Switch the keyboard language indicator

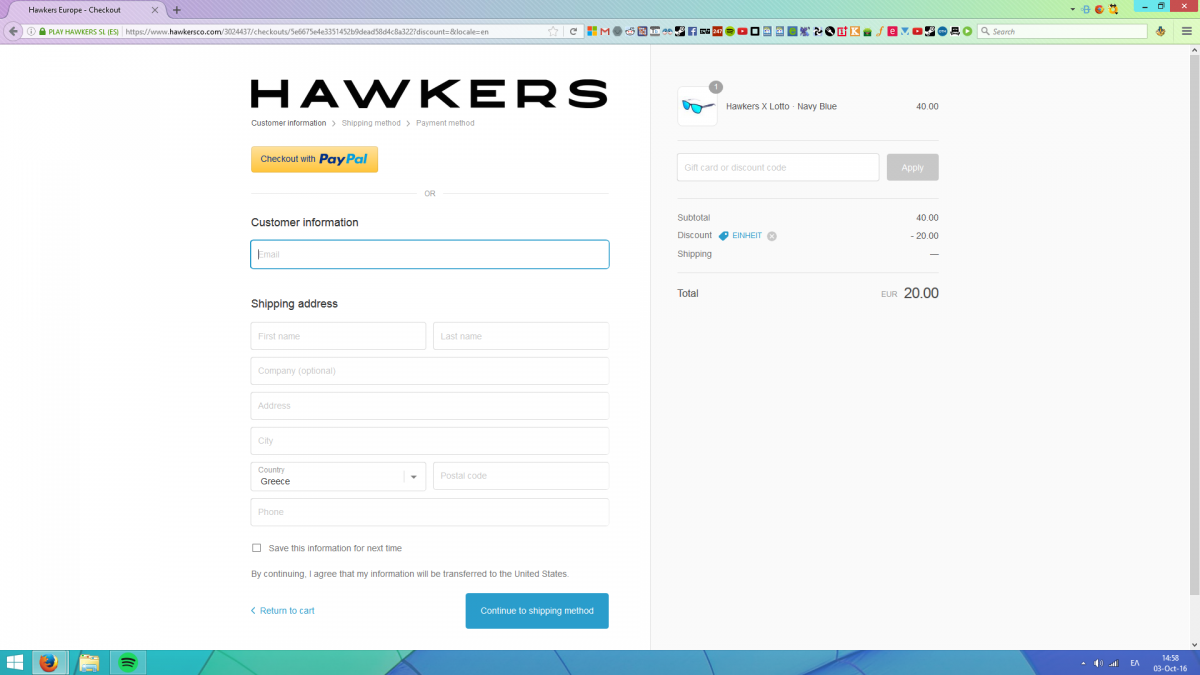pyautogui.click(x=1135, y=663)
